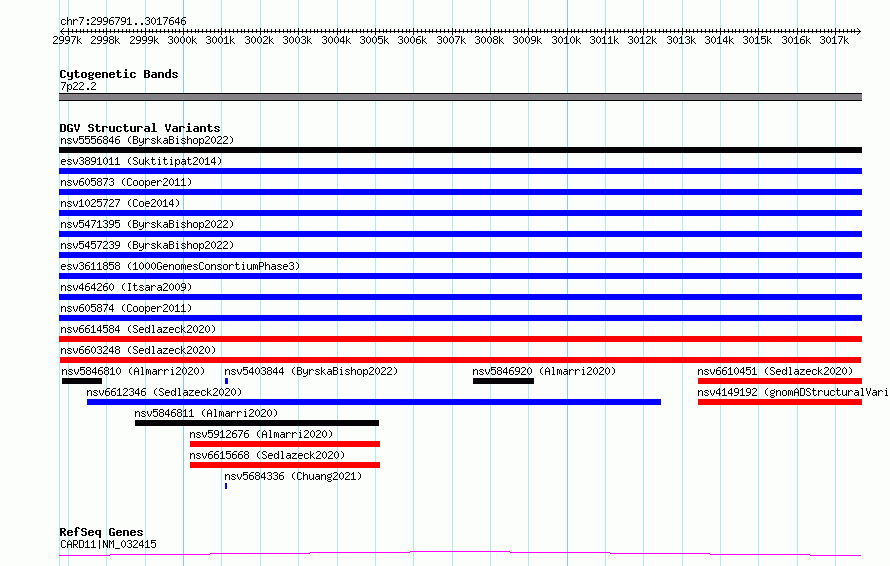
Task: Click the red bar under nsv6603248
Action: (x=460, y=360)
